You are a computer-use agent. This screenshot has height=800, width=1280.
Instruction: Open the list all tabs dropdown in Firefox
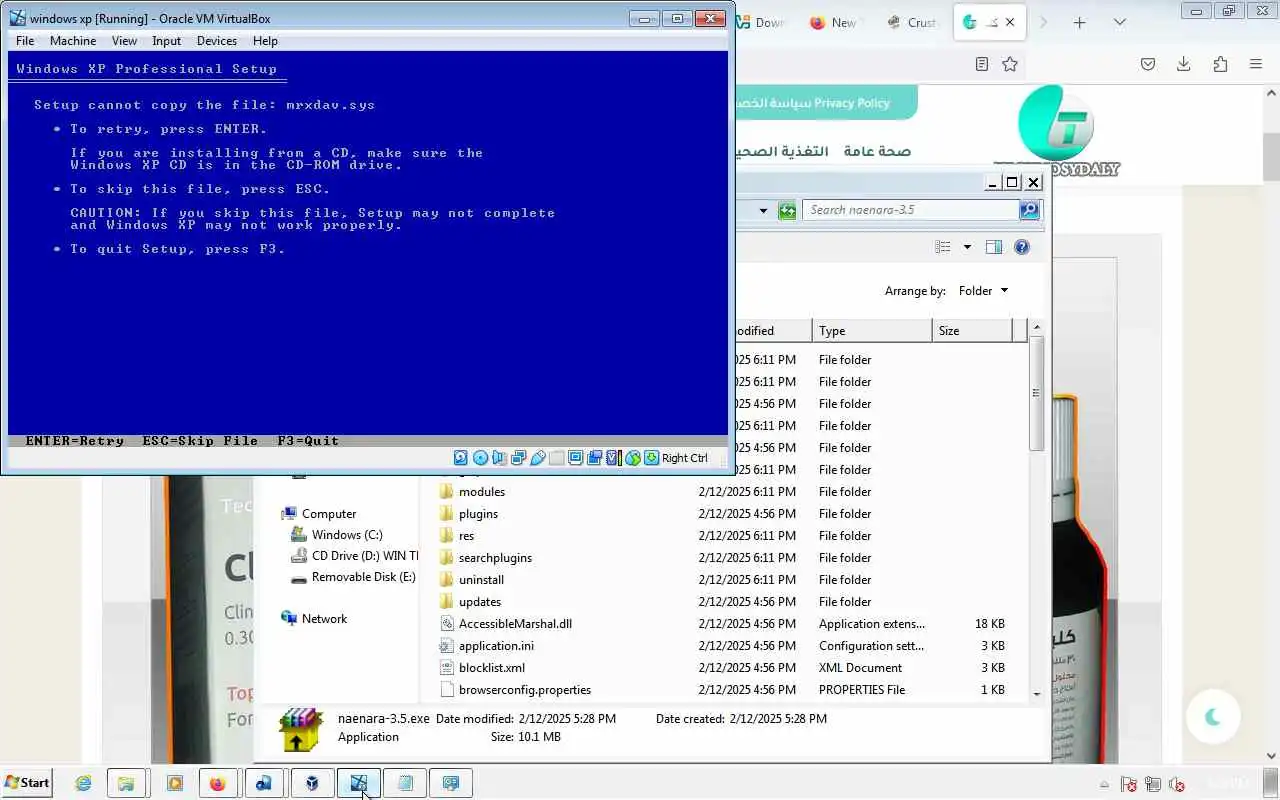[x=1120, y=22]
